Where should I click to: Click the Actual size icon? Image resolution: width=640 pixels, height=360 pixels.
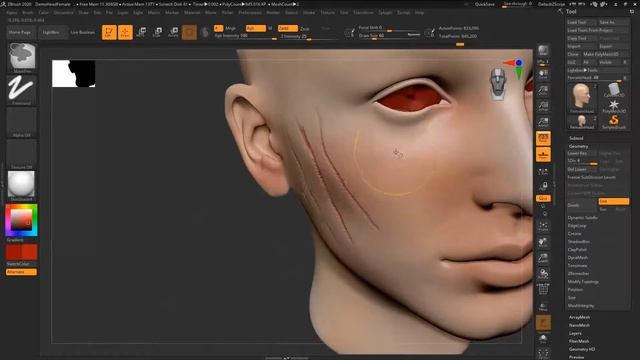click(x=543, y=106)
